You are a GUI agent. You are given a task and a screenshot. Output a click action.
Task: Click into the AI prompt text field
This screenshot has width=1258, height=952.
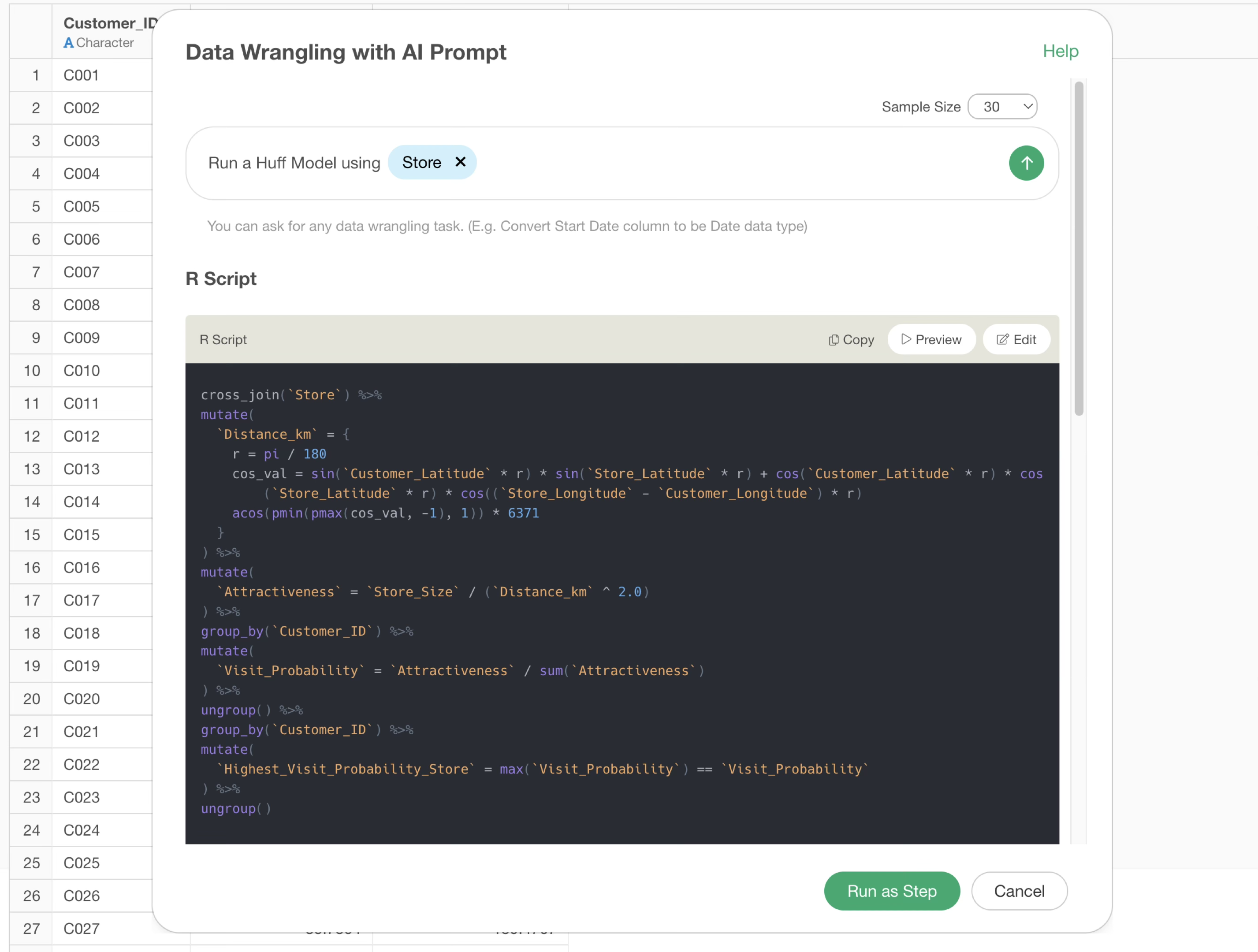[711, 163]
